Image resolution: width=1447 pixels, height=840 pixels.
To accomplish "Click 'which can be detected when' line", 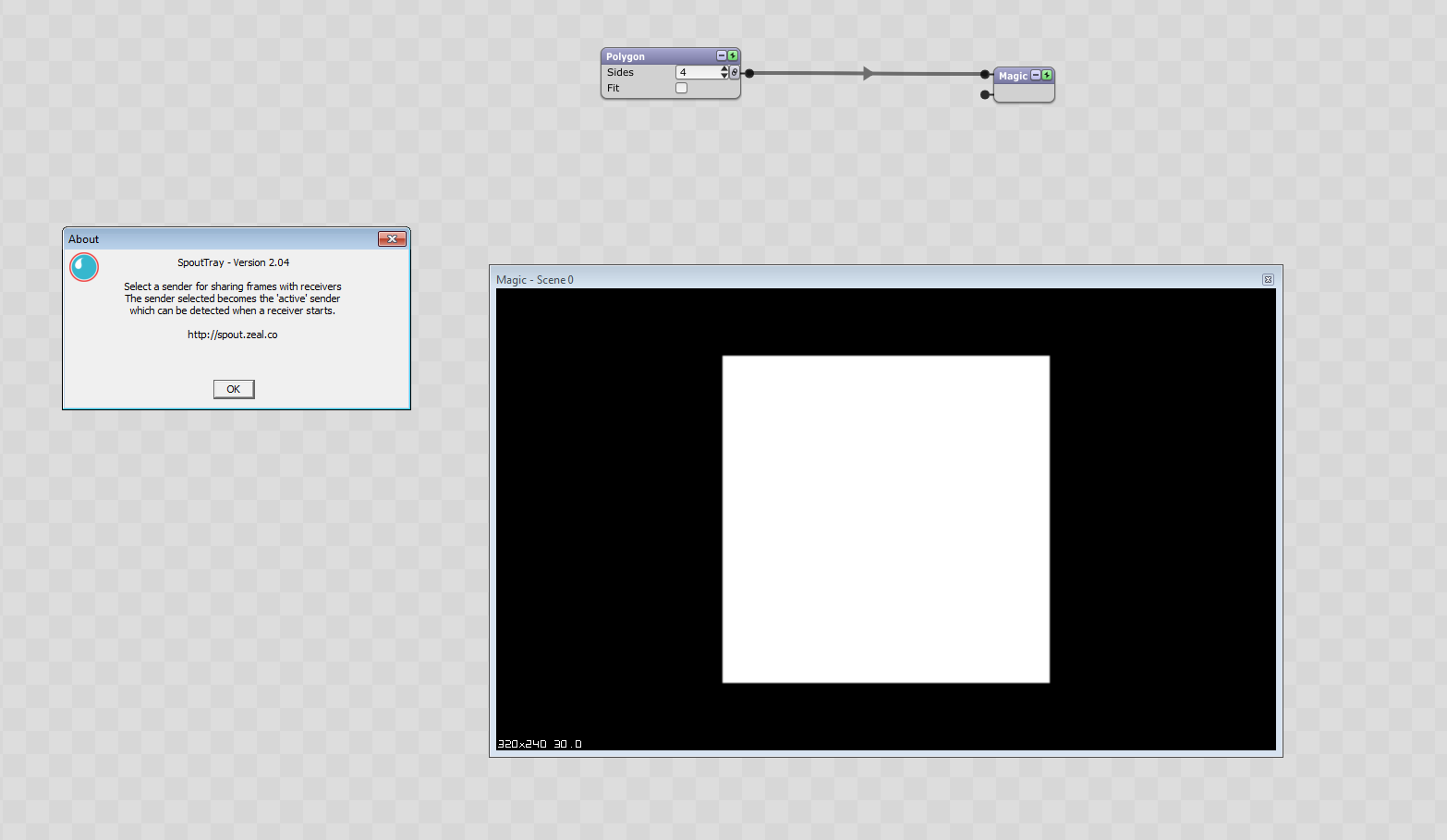I will 233,310.
